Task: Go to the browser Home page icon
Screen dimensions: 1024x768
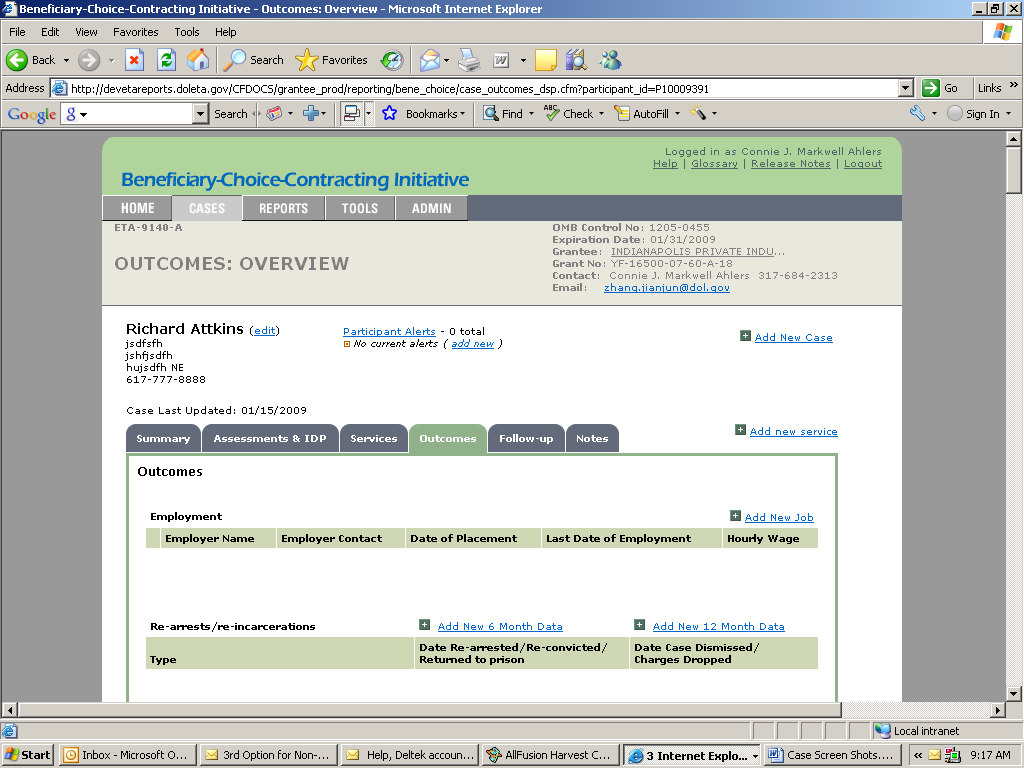Action: [x=198, y=60]
